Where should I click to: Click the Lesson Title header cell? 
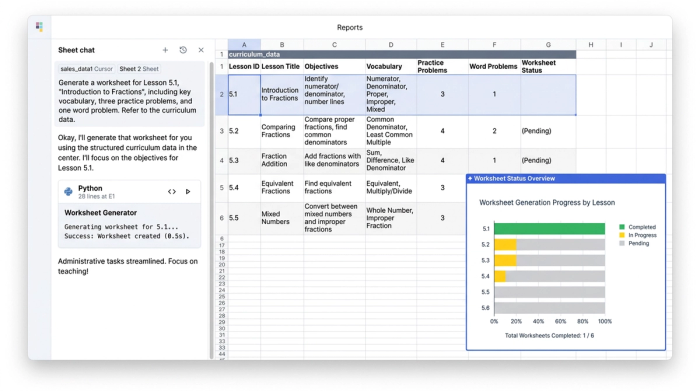[x=282, y=67]
